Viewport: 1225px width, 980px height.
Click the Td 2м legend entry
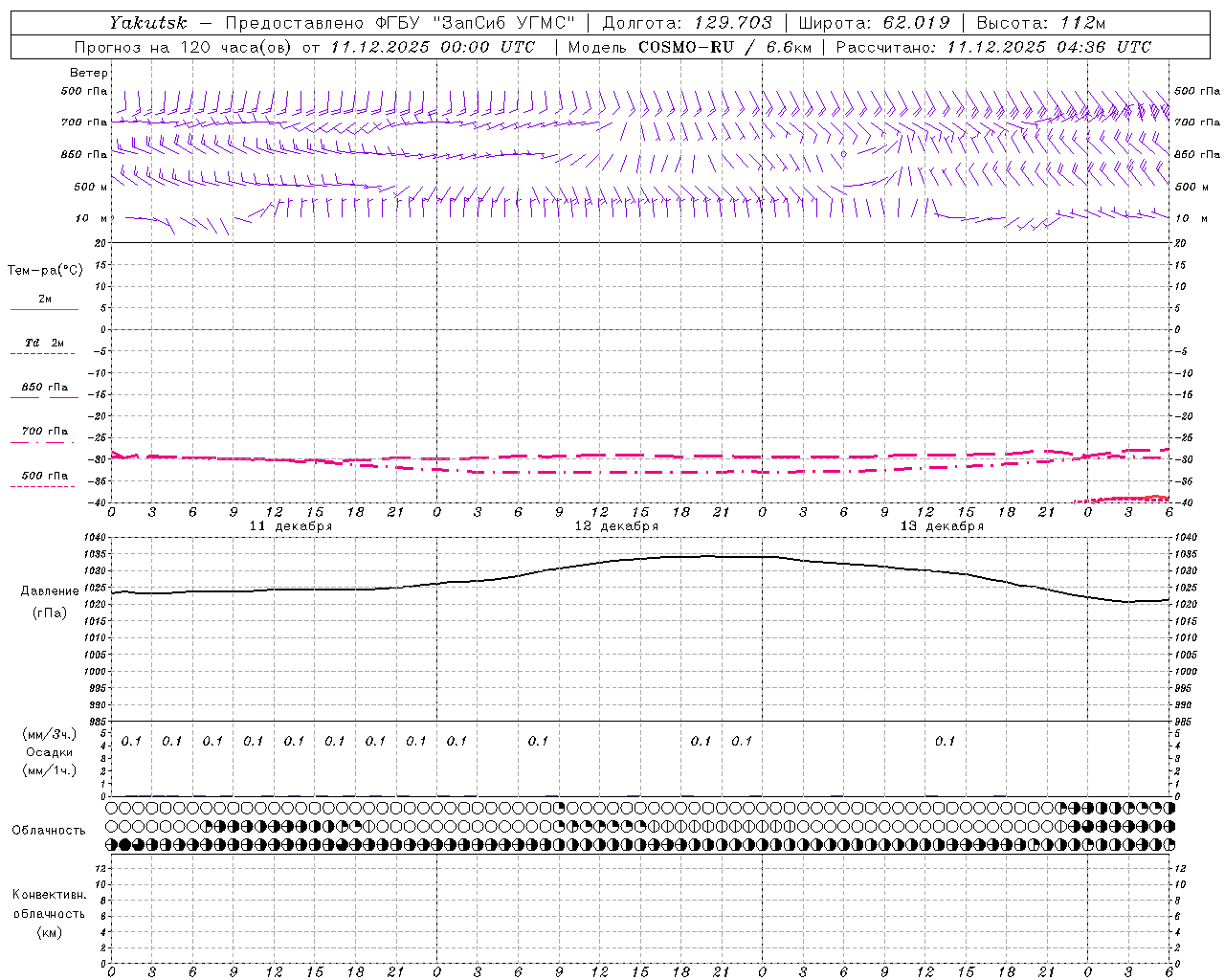pyautogui.click(x=44, y=343)
